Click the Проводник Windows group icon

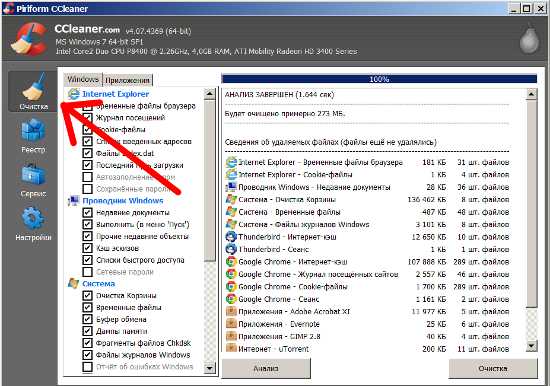[x=73, y=201]
